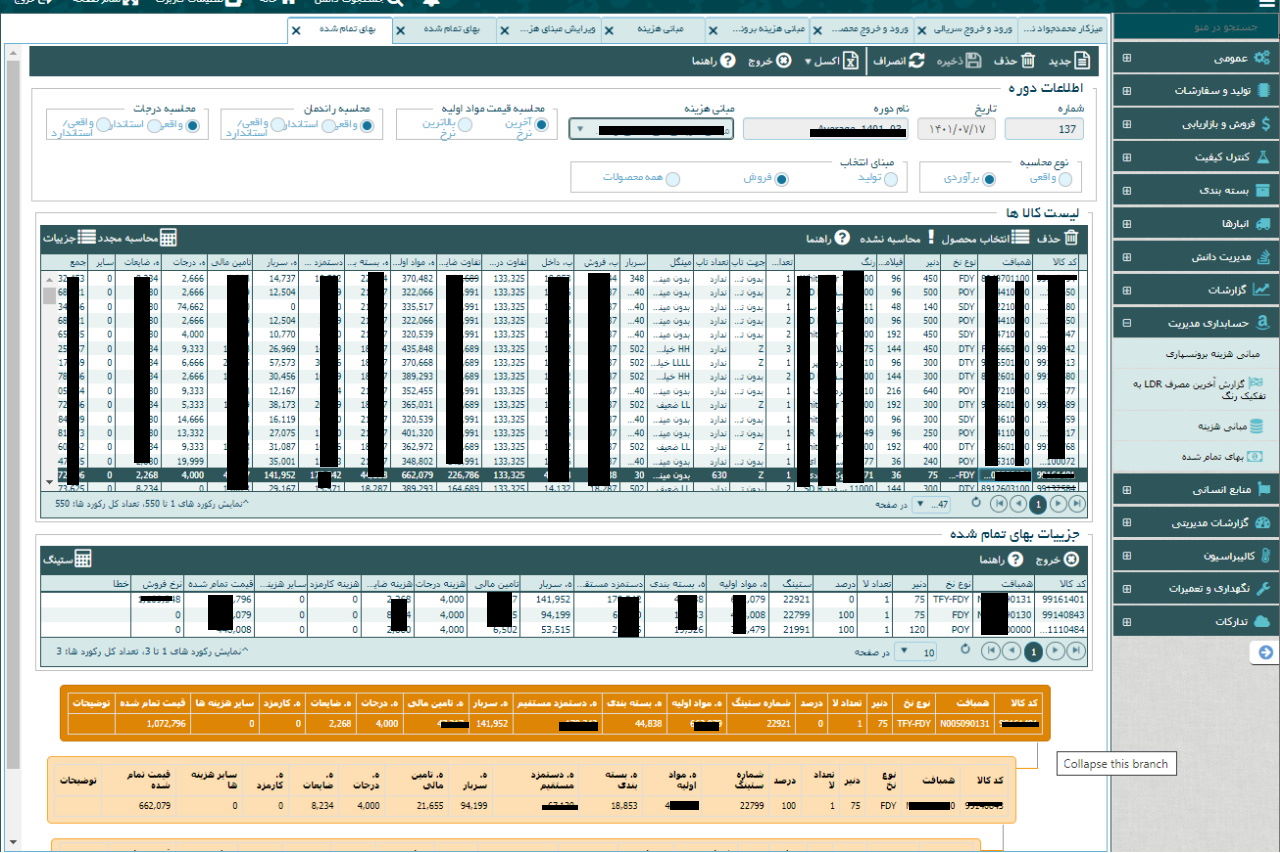Click the لیست کالا ها grid vertical scrollbar thumb

[x=49, y=297]
